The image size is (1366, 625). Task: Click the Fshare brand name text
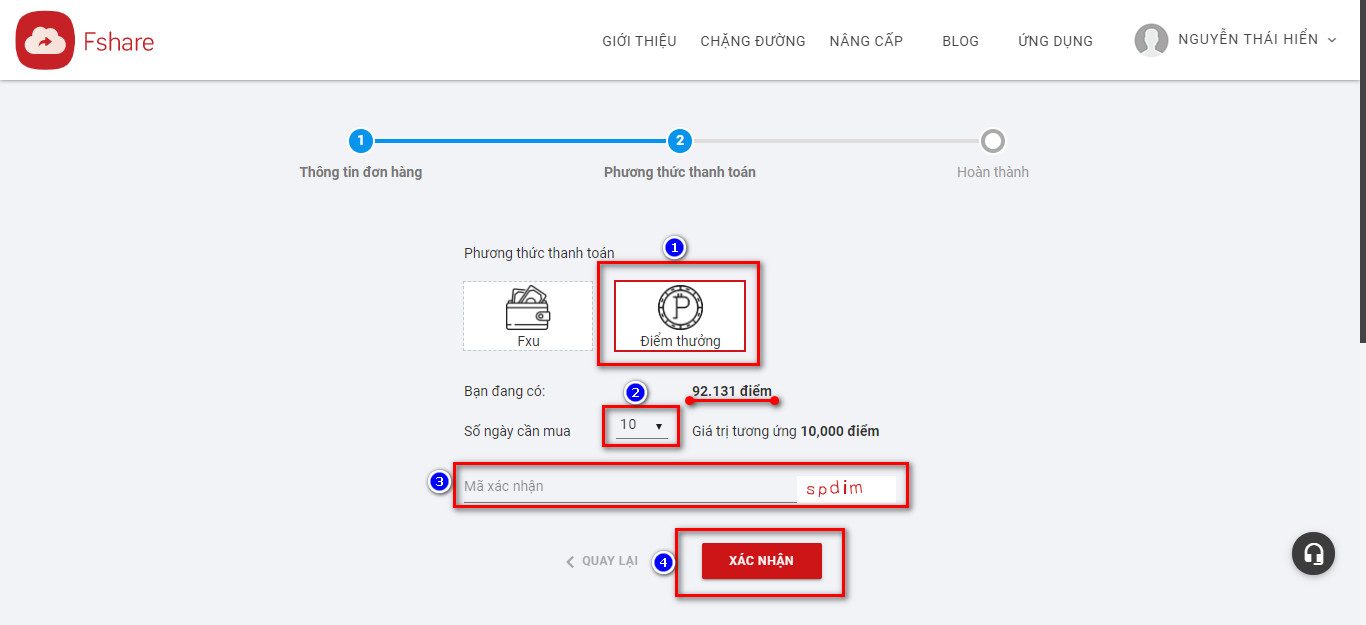pyautogui.click(x=118, y=42)
